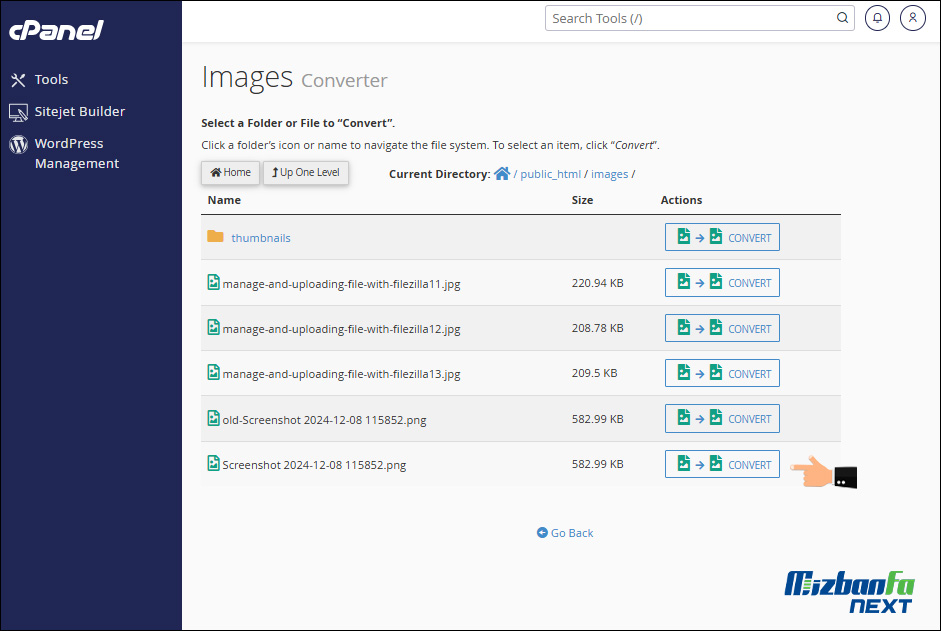This screenshot has width=941, height=631.
Task: Click the thumbnails folder icon
Action: coord(215,236)
